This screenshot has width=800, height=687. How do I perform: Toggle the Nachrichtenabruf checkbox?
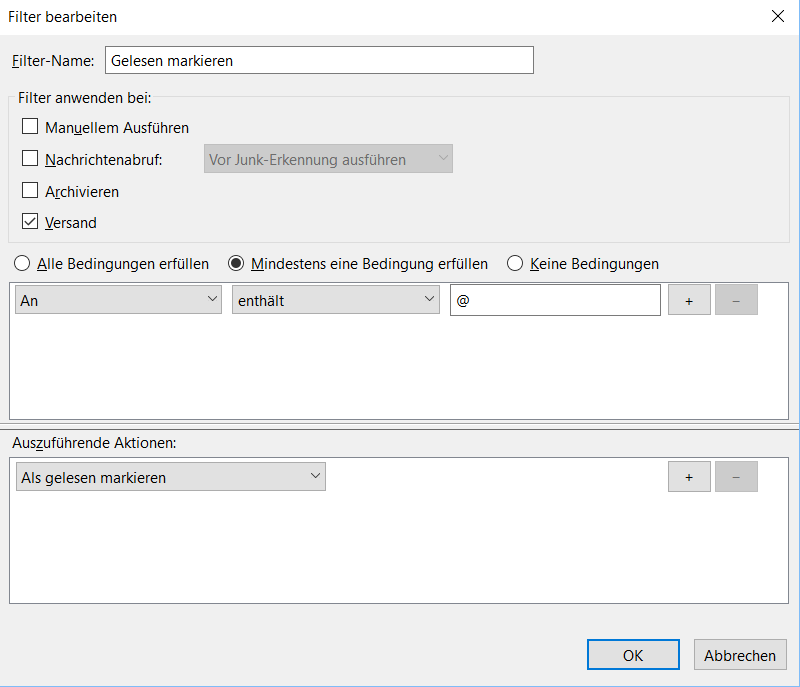pos(30,159)
